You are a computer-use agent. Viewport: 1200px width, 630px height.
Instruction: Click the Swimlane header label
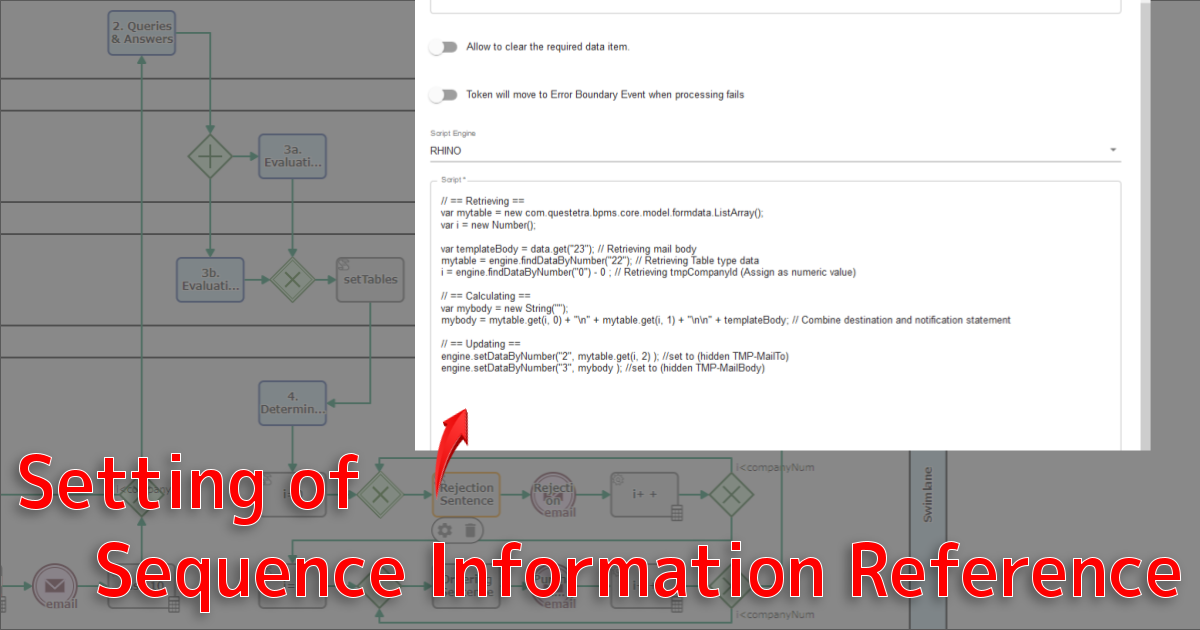(x=927, y=494)
